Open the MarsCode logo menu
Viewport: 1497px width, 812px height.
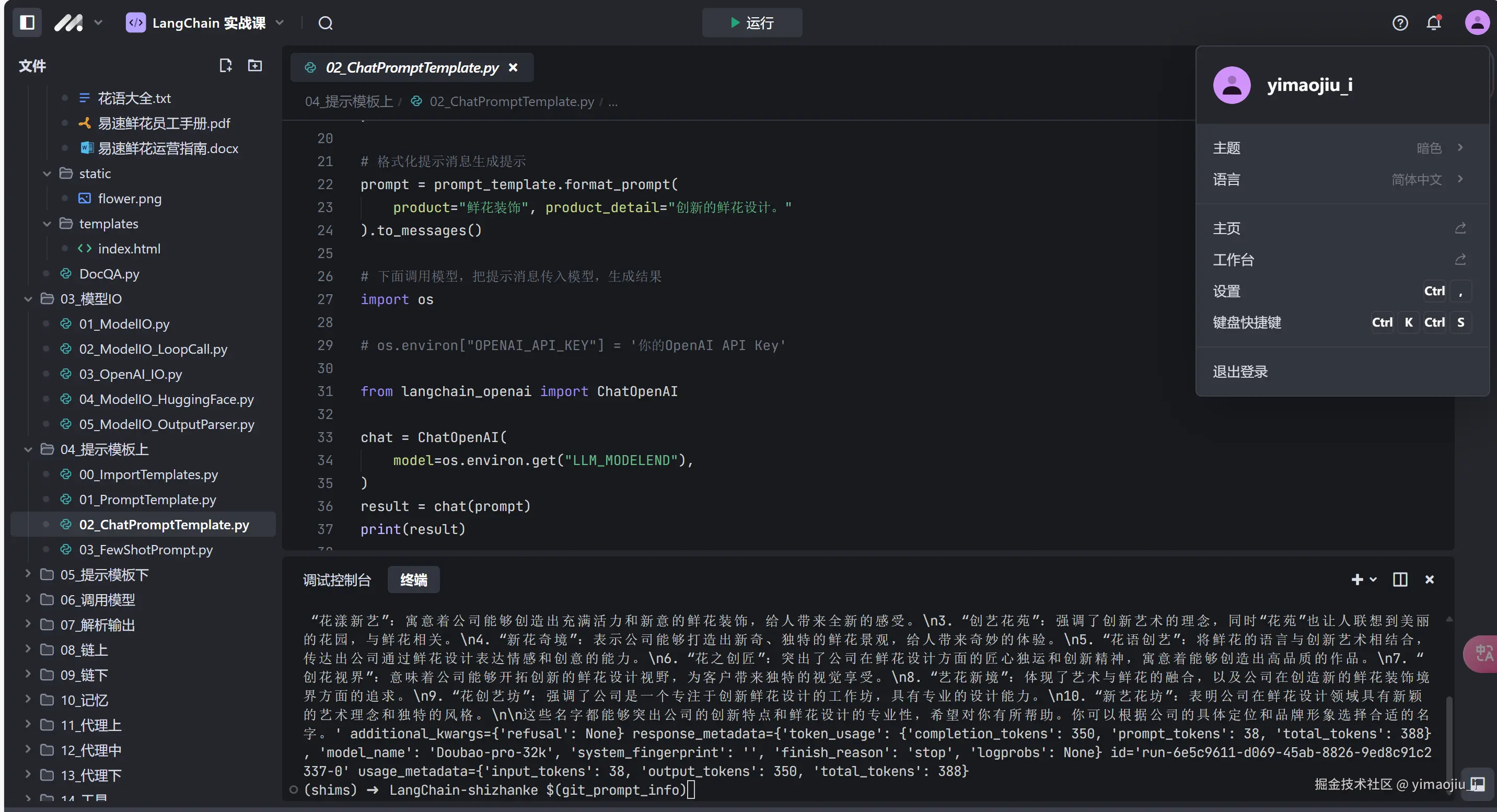pyautogui.click(x=68, y=22)
